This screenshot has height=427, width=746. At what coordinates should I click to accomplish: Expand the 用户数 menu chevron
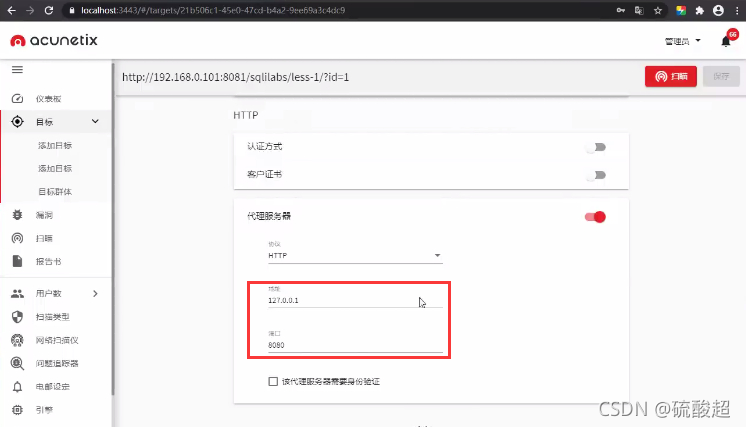(95, 293)
